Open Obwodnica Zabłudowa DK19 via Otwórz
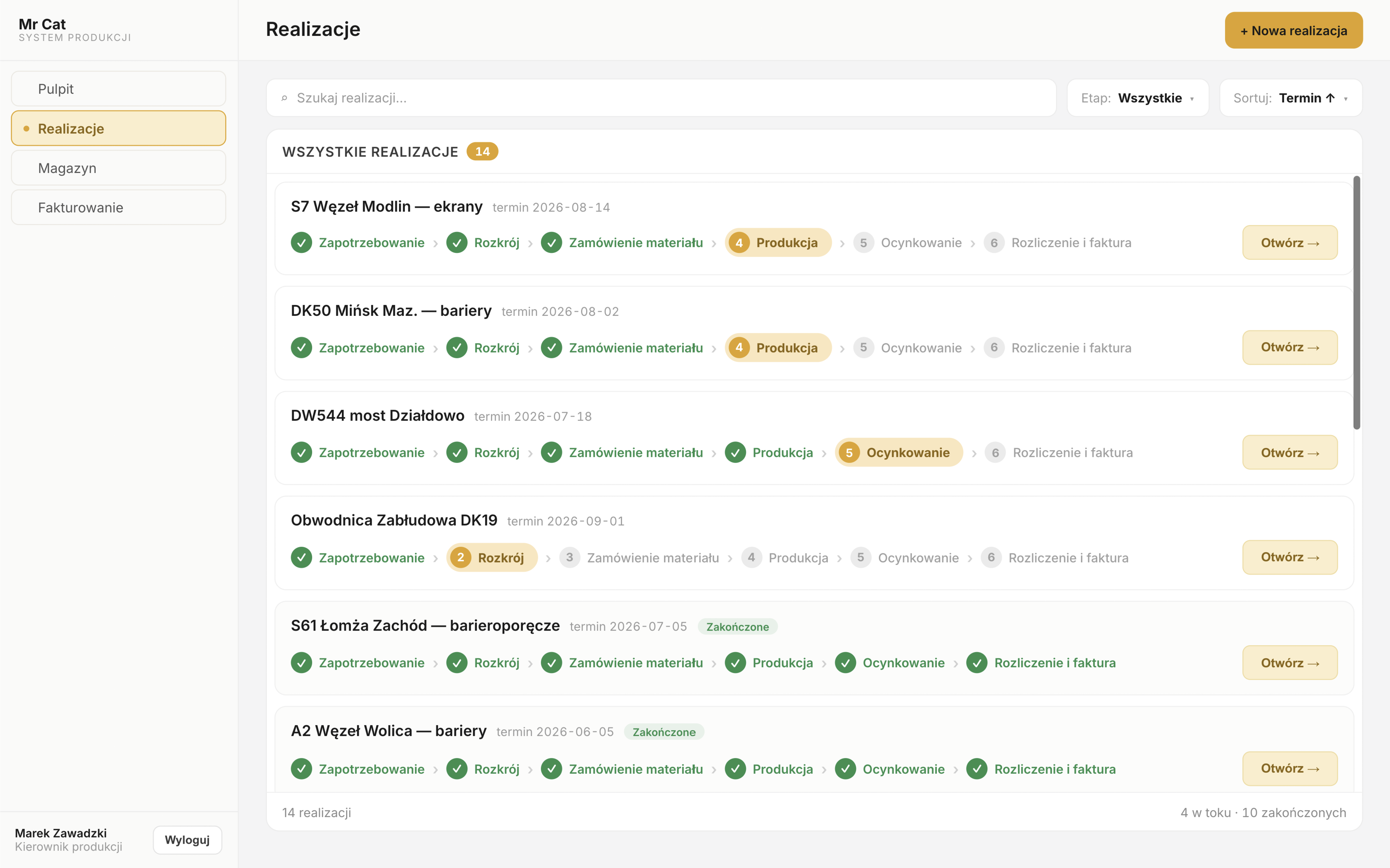This screenshot has width=1390, height=868. (1290, 558)
